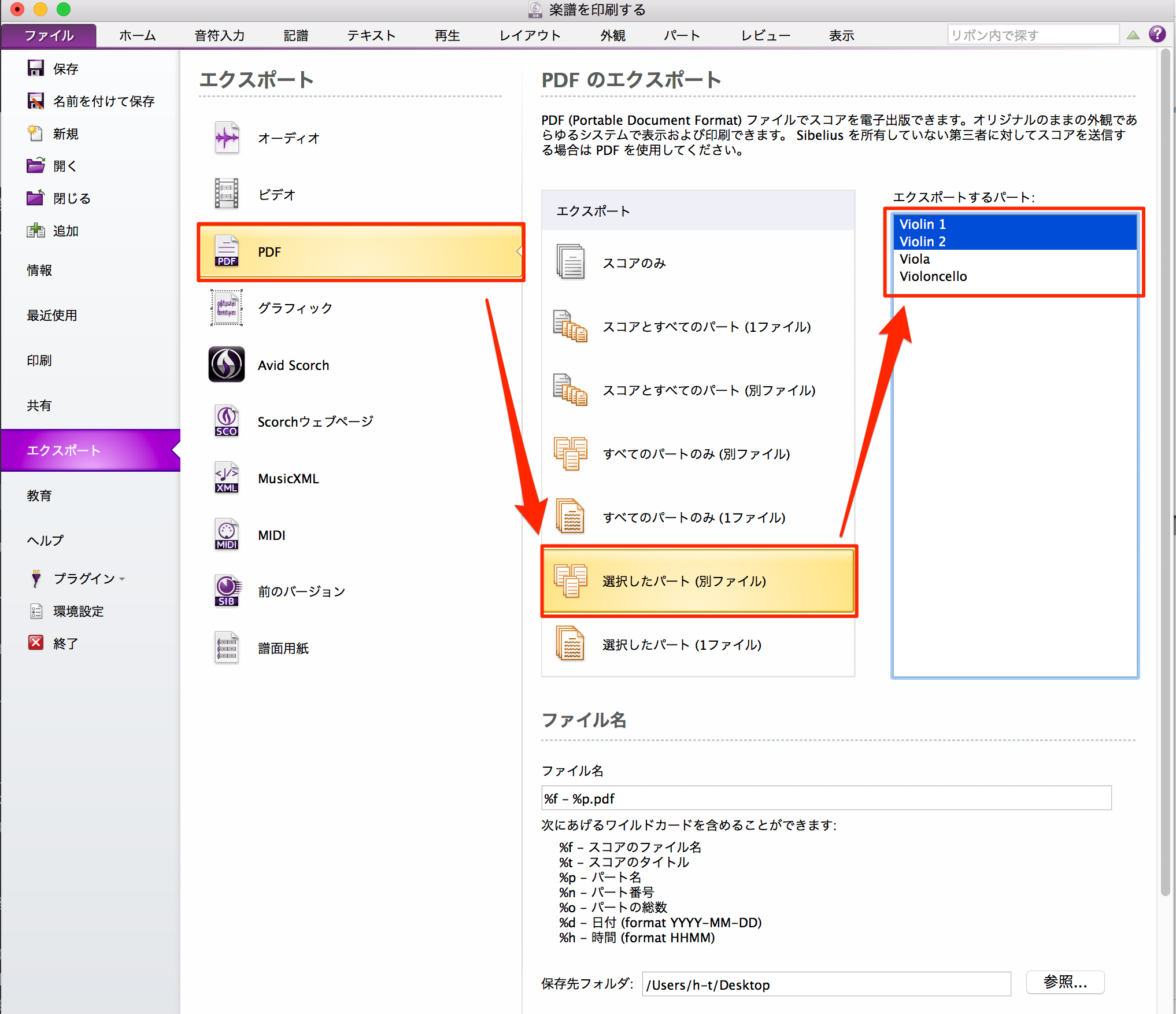Switch to the Note Input (音符入力) tab

point(219,35)
